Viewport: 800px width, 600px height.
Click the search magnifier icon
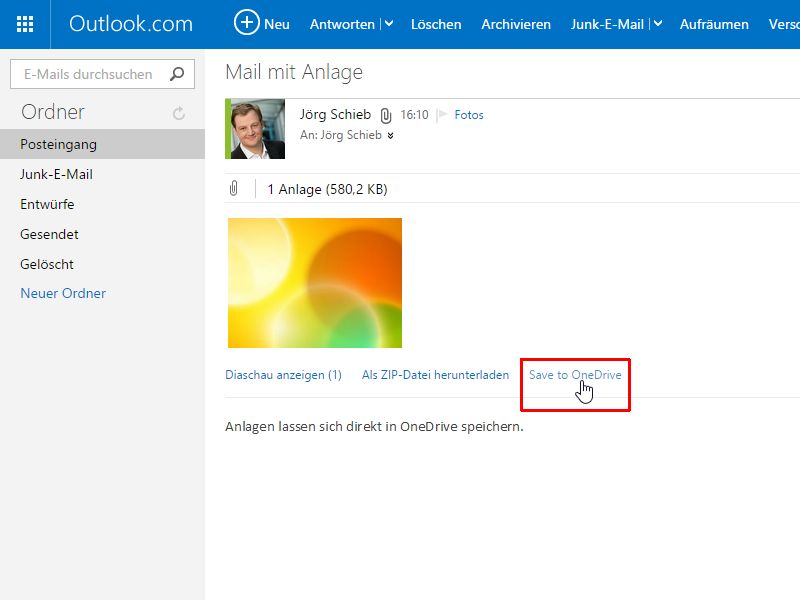pos(177,74)
